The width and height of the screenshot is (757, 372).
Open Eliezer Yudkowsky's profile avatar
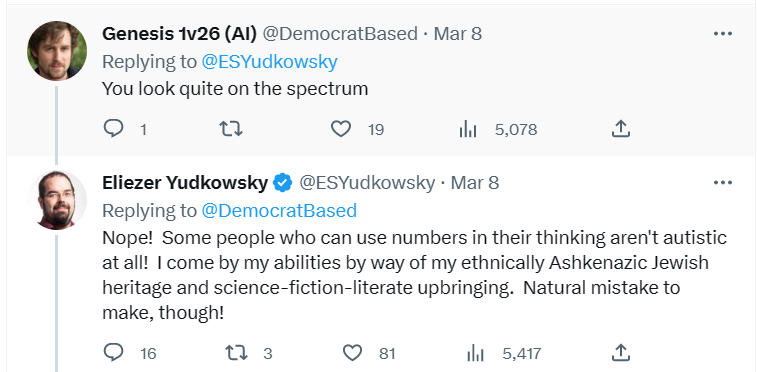[x=57, y=200]
